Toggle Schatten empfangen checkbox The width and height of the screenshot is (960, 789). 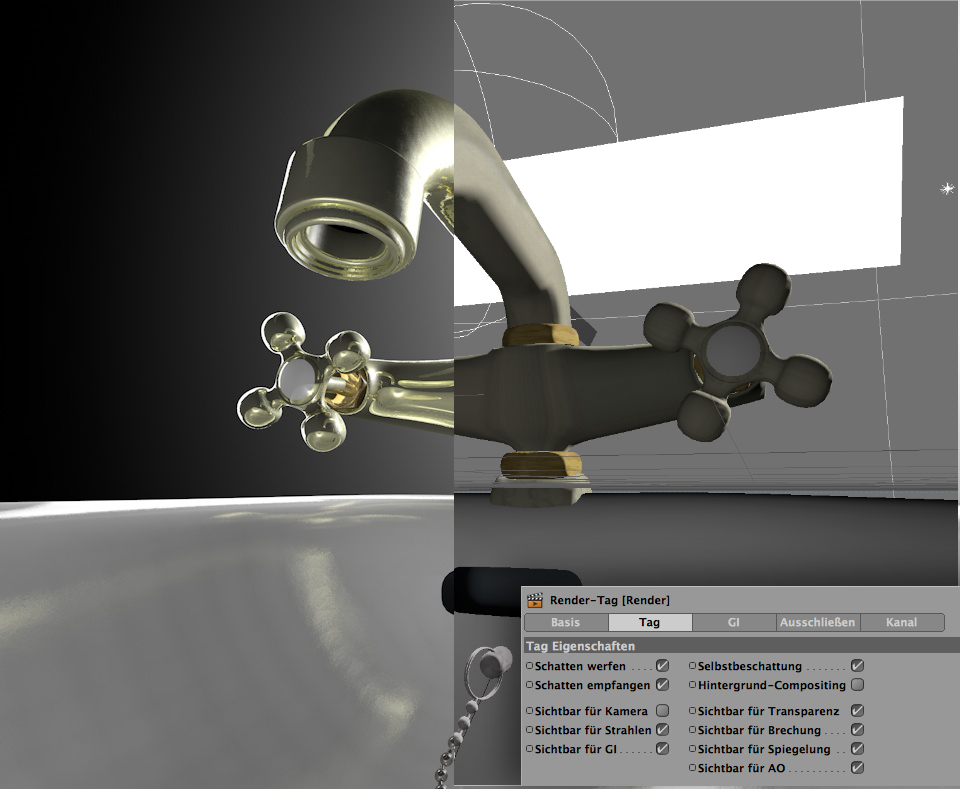pyautogui.click(x=662, y=685)
